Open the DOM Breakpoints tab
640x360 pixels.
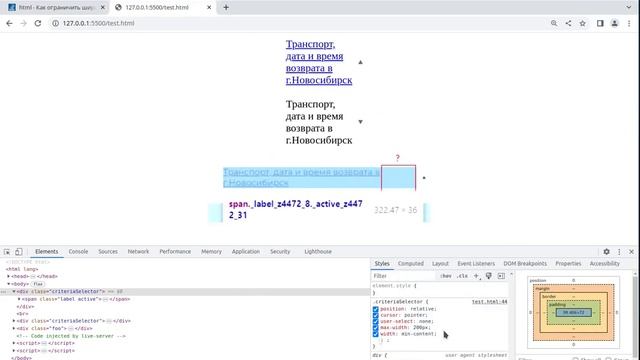525,264
